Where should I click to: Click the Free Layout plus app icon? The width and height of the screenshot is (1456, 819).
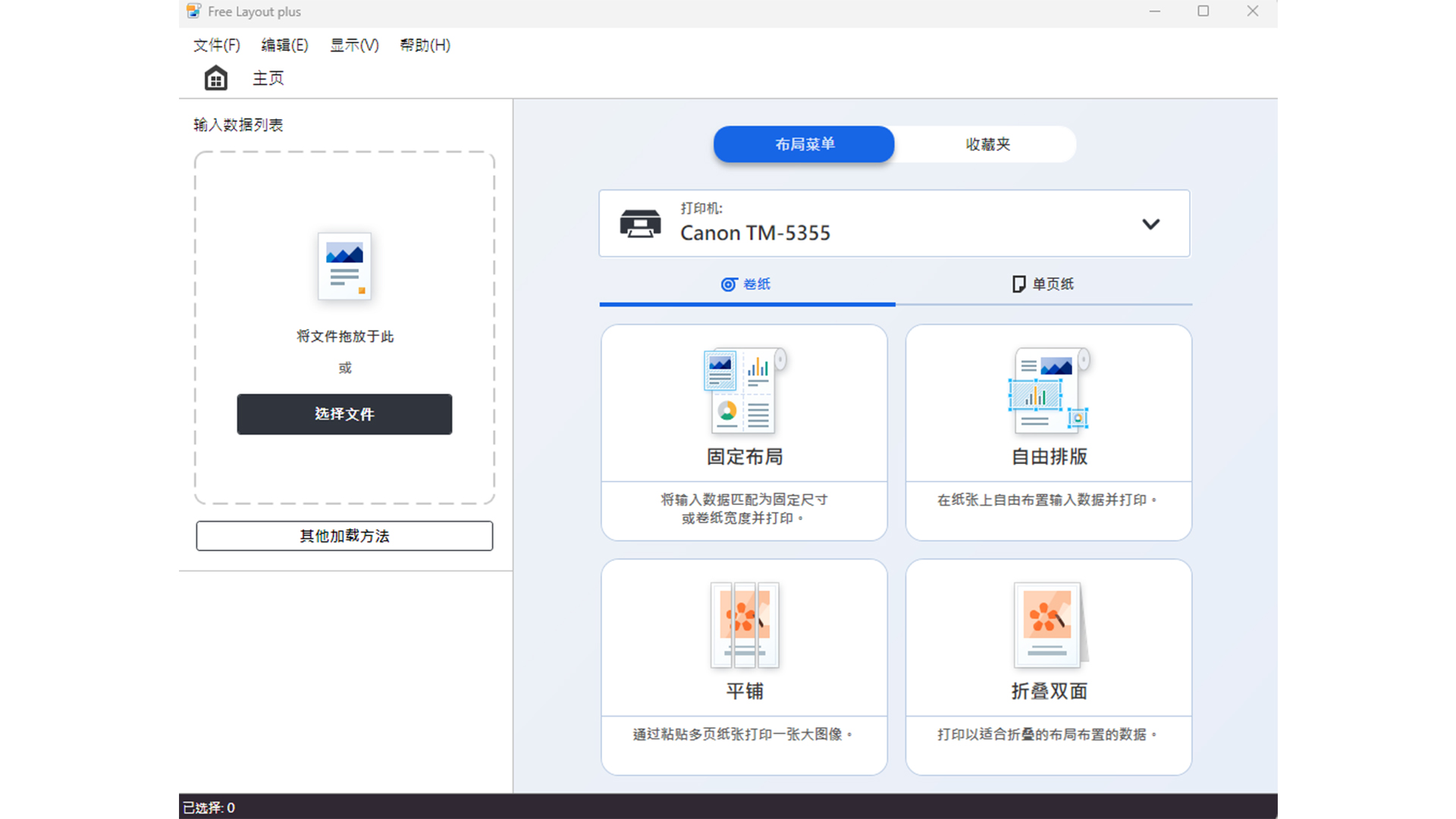194,11
